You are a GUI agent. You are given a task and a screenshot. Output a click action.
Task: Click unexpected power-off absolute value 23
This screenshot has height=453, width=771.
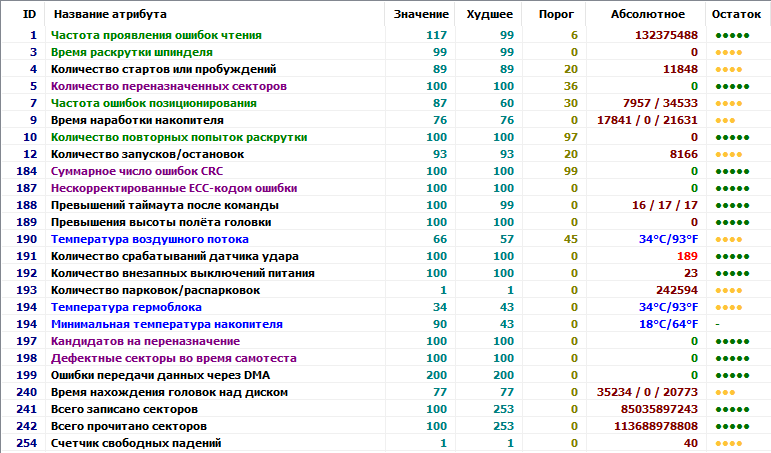coord(691,273)
